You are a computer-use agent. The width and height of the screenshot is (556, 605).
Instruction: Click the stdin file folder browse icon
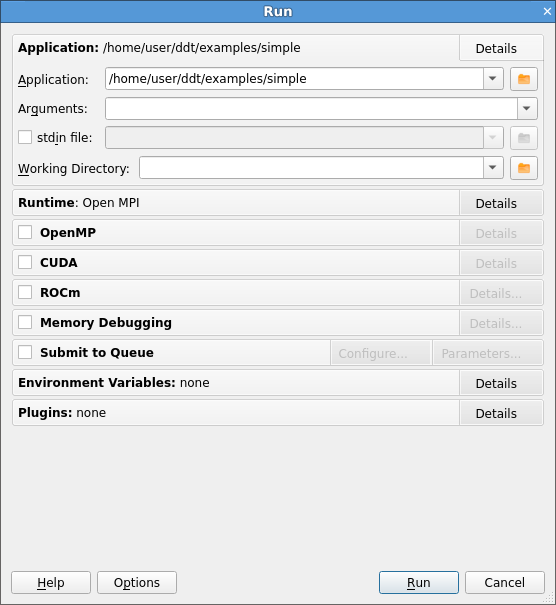(x=524, y=138)
